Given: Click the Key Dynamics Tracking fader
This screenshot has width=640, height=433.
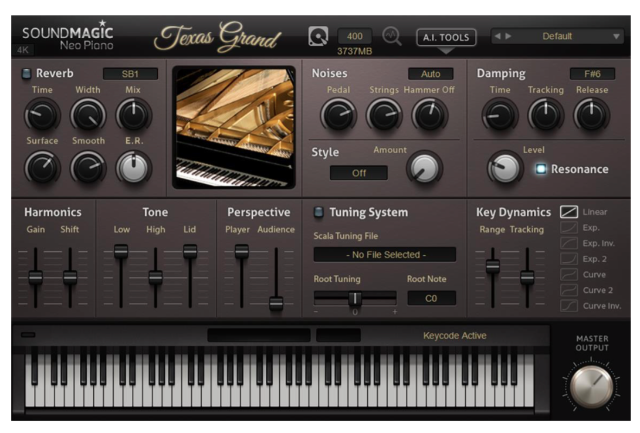Looking at the screenshot, I should [x=527, y=278].
